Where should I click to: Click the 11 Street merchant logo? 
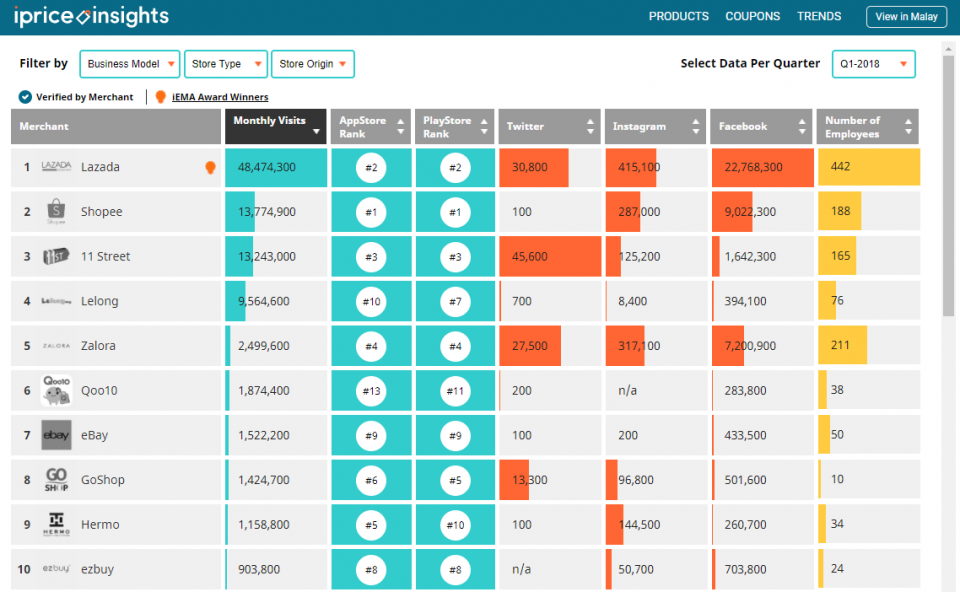(56, 256)
